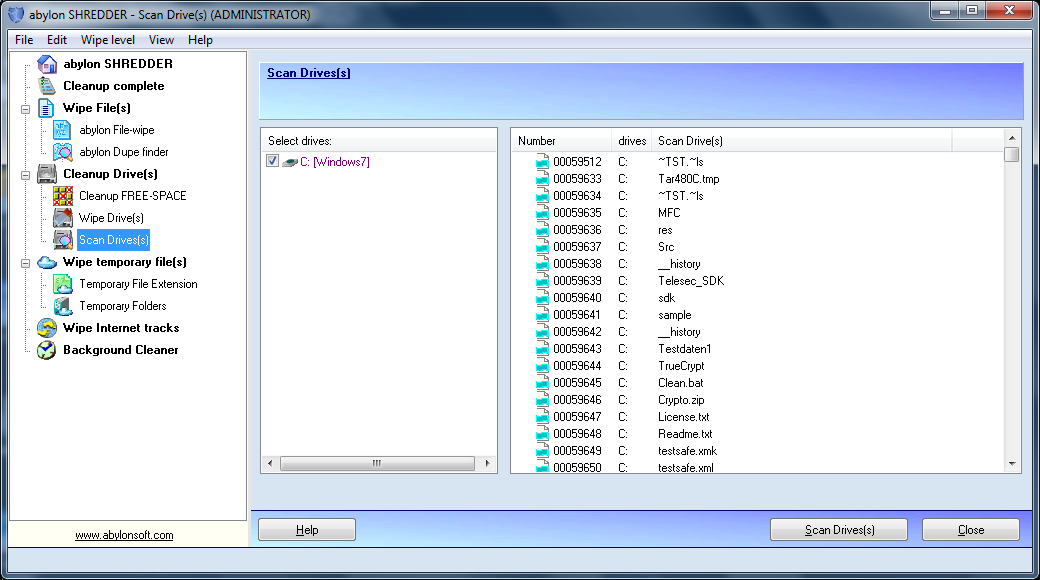Image resolution: width=1040 pixels, height=580 pixels.
Task: Click the Scan Drive(s) column header
Action: click(801, 141)
